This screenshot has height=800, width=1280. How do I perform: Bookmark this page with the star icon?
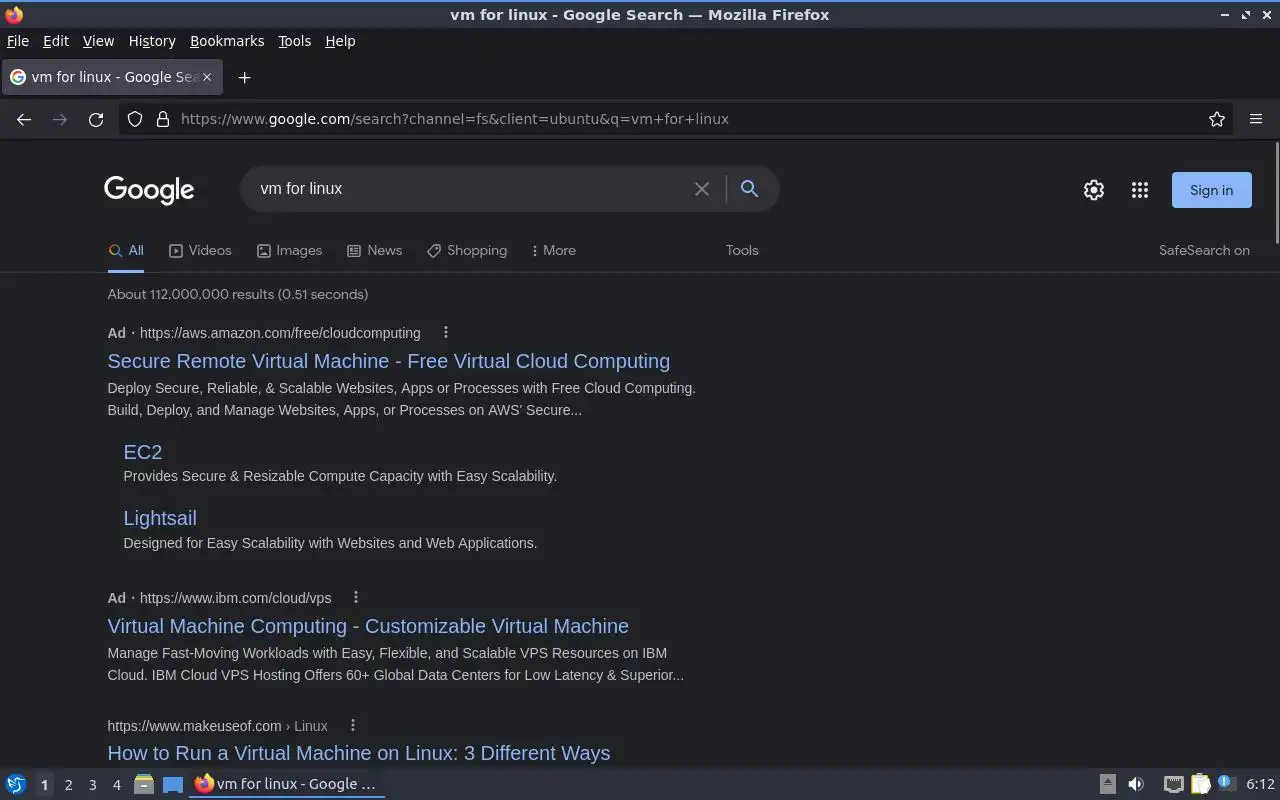[1217, 119]
